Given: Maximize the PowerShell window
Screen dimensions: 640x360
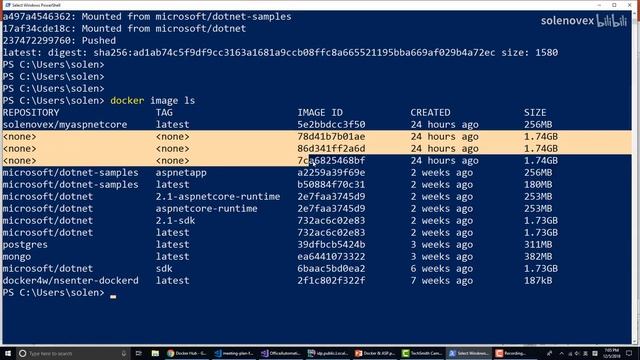Looking at the screenshot, I should (614, 5).
